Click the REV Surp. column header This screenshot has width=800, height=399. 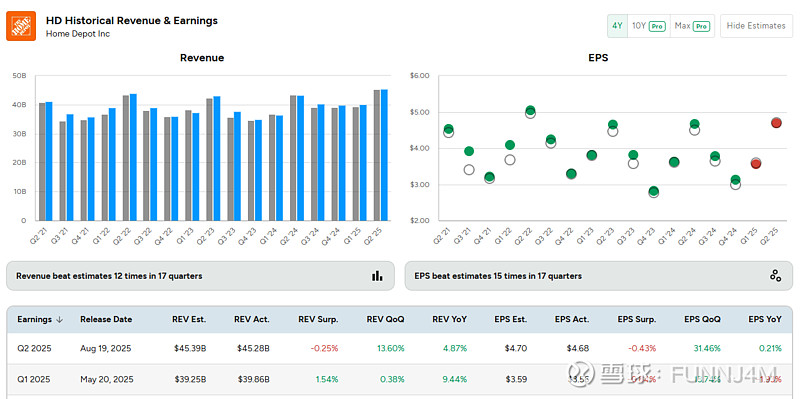point(318,319)
